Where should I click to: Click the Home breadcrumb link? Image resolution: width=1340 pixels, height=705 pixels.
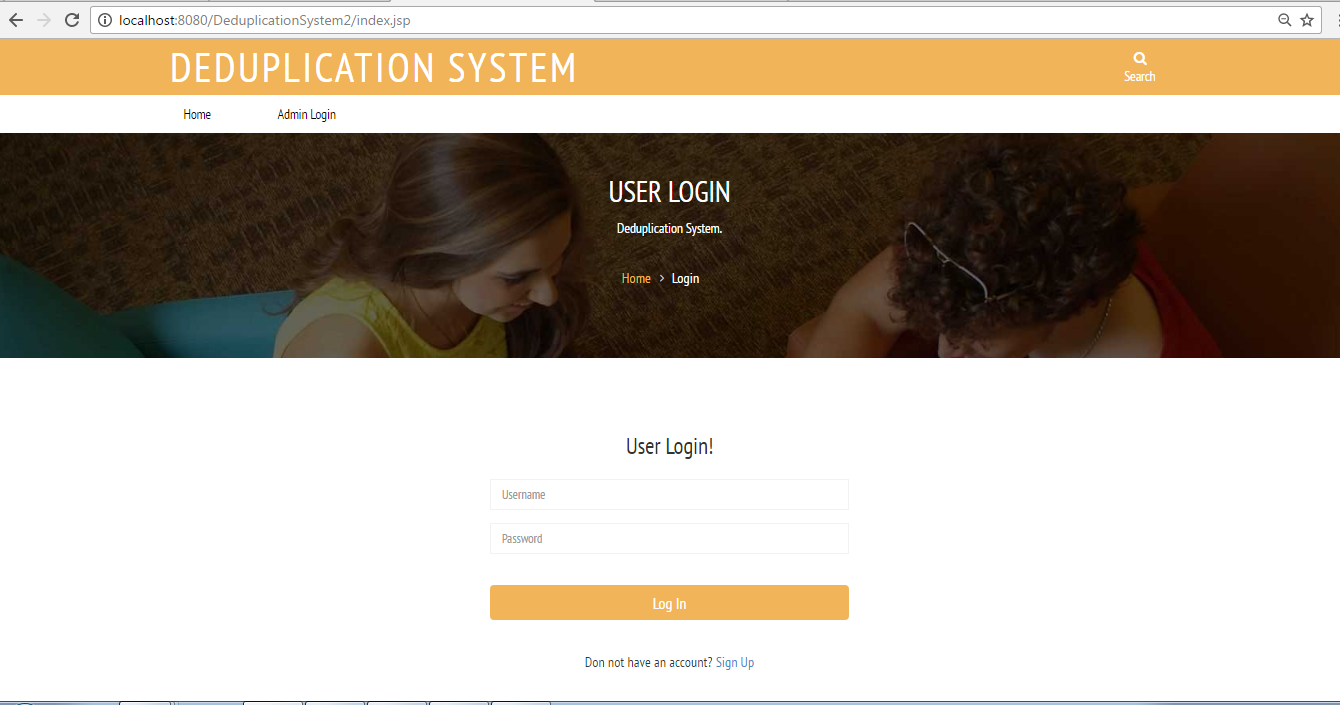(x=636, y=279)
